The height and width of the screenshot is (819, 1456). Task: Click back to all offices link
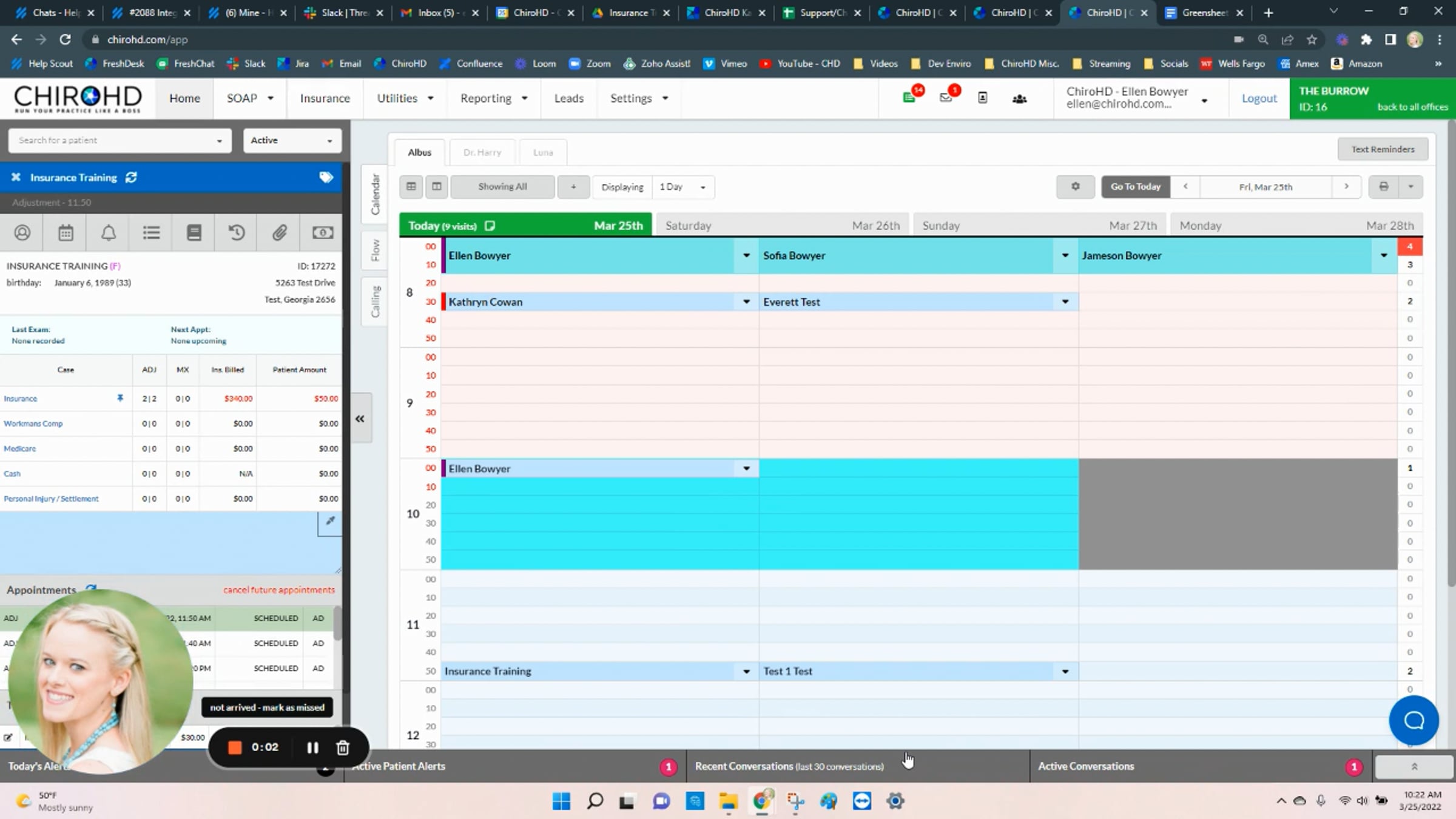click(x=1412, y=107)
